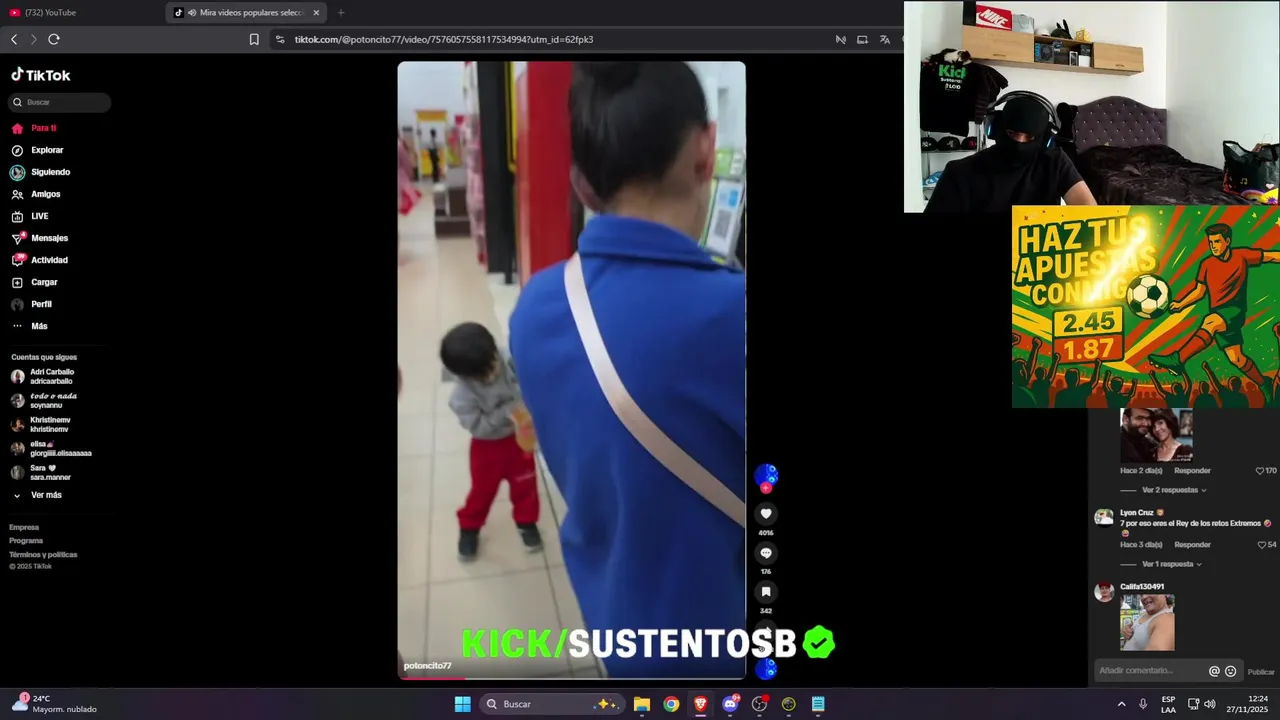Viewport: 1280px width, 720px height.
Task: Show hidden system tray icons
Action: point(1121,704)
